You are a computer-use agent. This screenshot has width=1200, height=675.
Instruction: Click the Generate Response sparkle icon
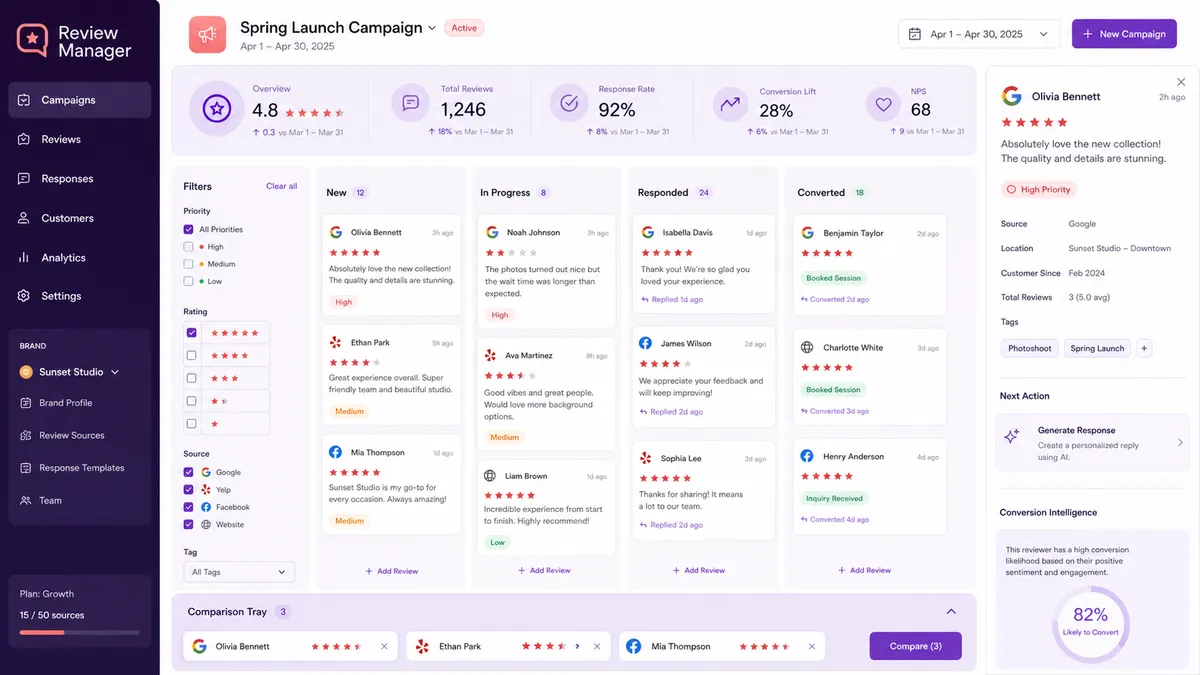1011,437
